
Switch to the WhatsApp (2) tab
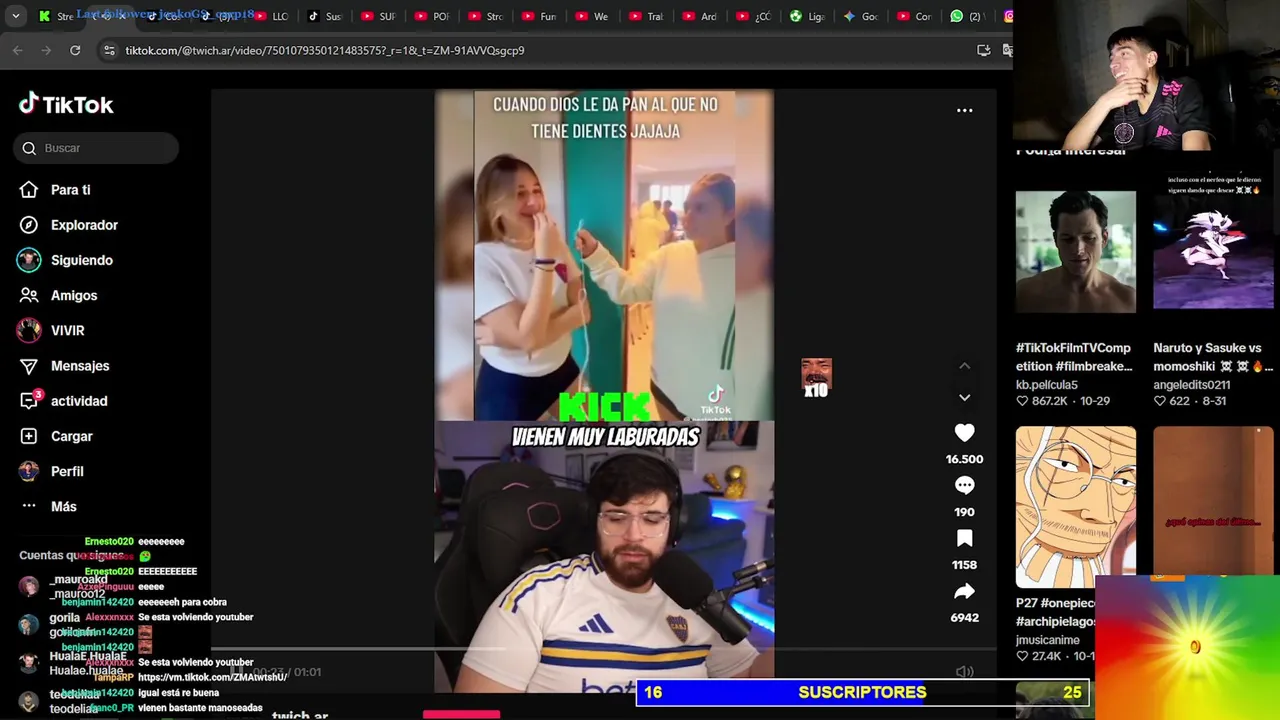(968, 16)
